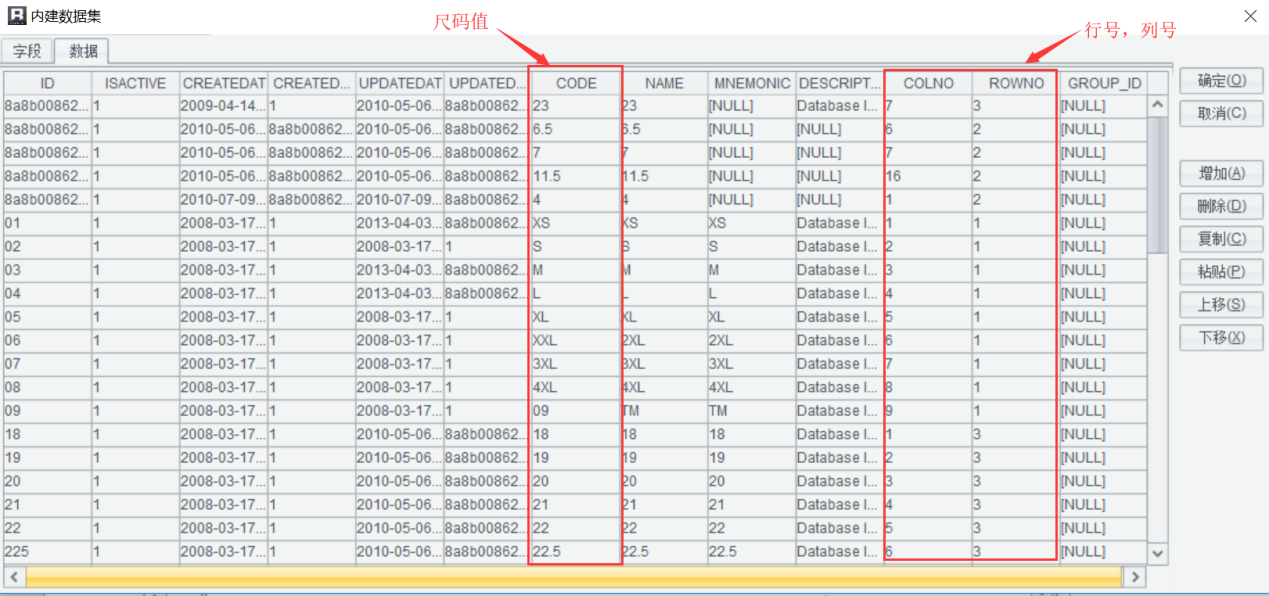The height and width of the screenshot is (596, 1269).
Task: Add a row with 增加(A)
Action: 1222,173
